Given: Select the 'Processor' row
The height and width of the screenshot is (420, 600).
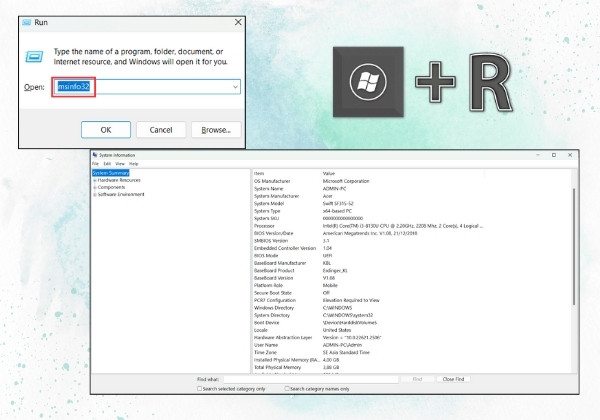Looking at the screenshot, I should (x=412, y=226).
